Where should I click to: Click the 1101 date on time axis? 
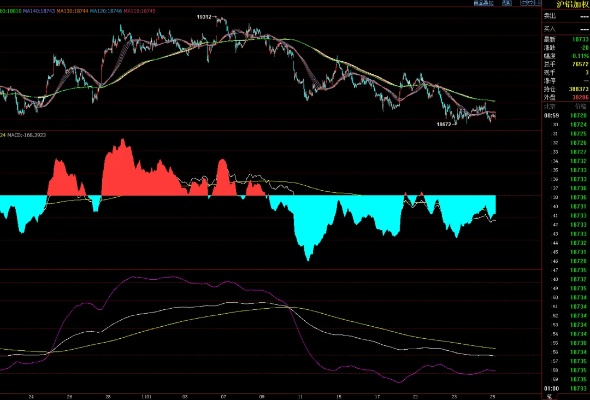pos(147,397)
